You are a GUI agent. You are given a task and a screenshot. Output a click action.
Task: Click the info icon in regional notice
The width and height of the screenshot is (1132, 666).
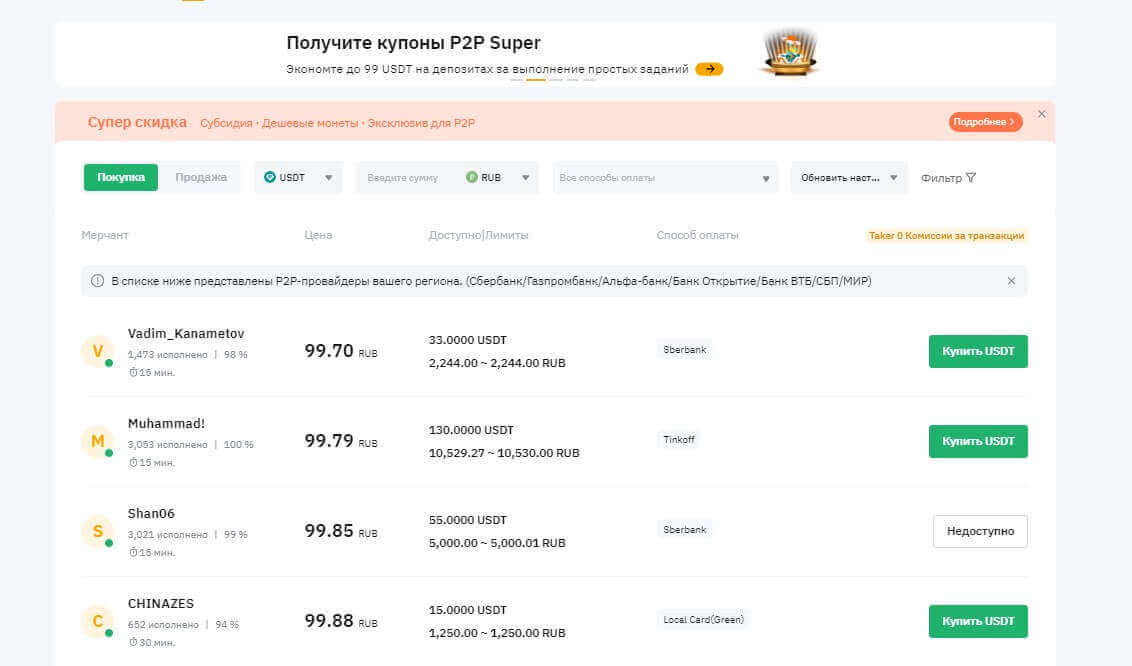[x=97, y=281]
